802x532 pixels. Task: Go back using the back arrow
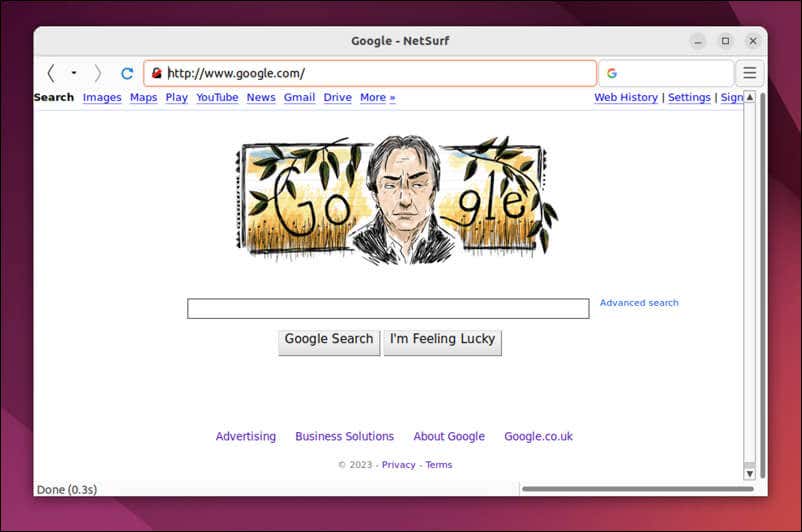pos(51,73)
